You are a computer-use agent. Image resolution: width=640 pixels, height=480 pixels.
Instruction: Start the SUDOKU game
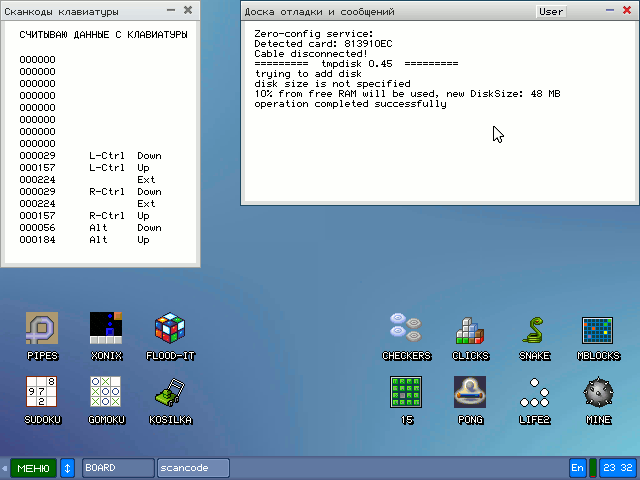[x=42, y=393]
